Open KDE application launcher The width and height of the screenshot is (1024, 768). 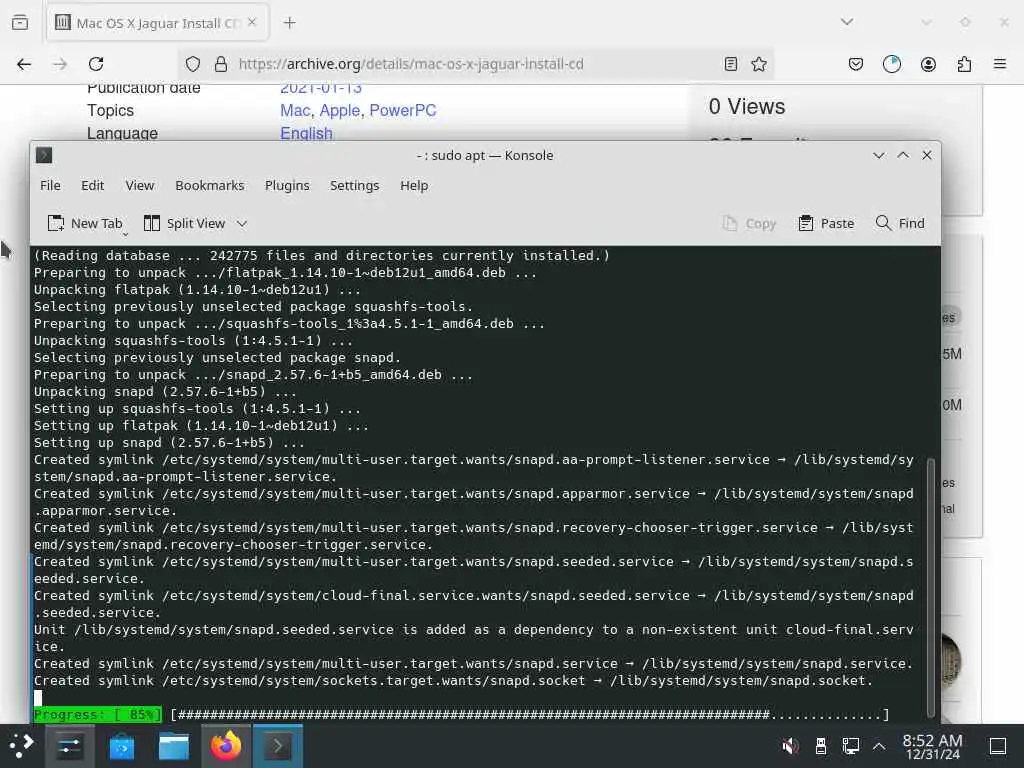22,746
